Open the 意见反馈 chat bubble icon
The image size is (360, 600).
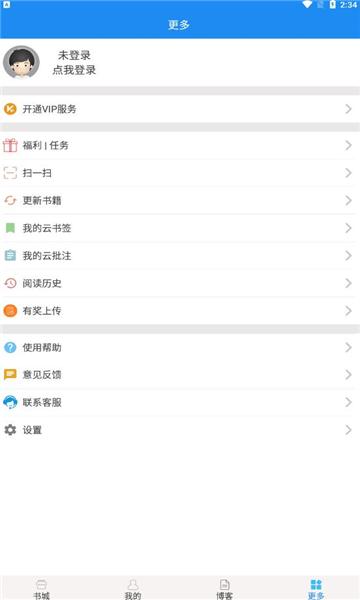click(x=10, y=375)
